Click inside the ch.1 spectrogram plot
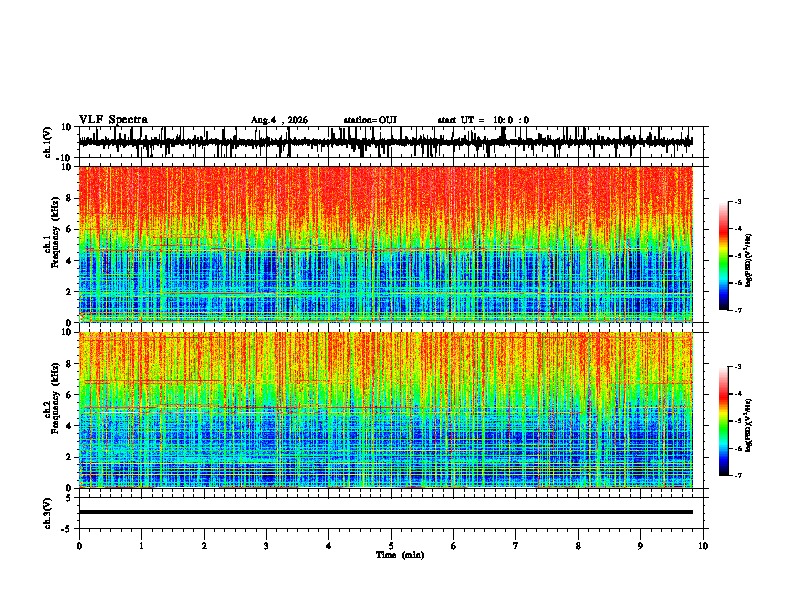This screenshot has width=792, height=612. tap(385, 244)
